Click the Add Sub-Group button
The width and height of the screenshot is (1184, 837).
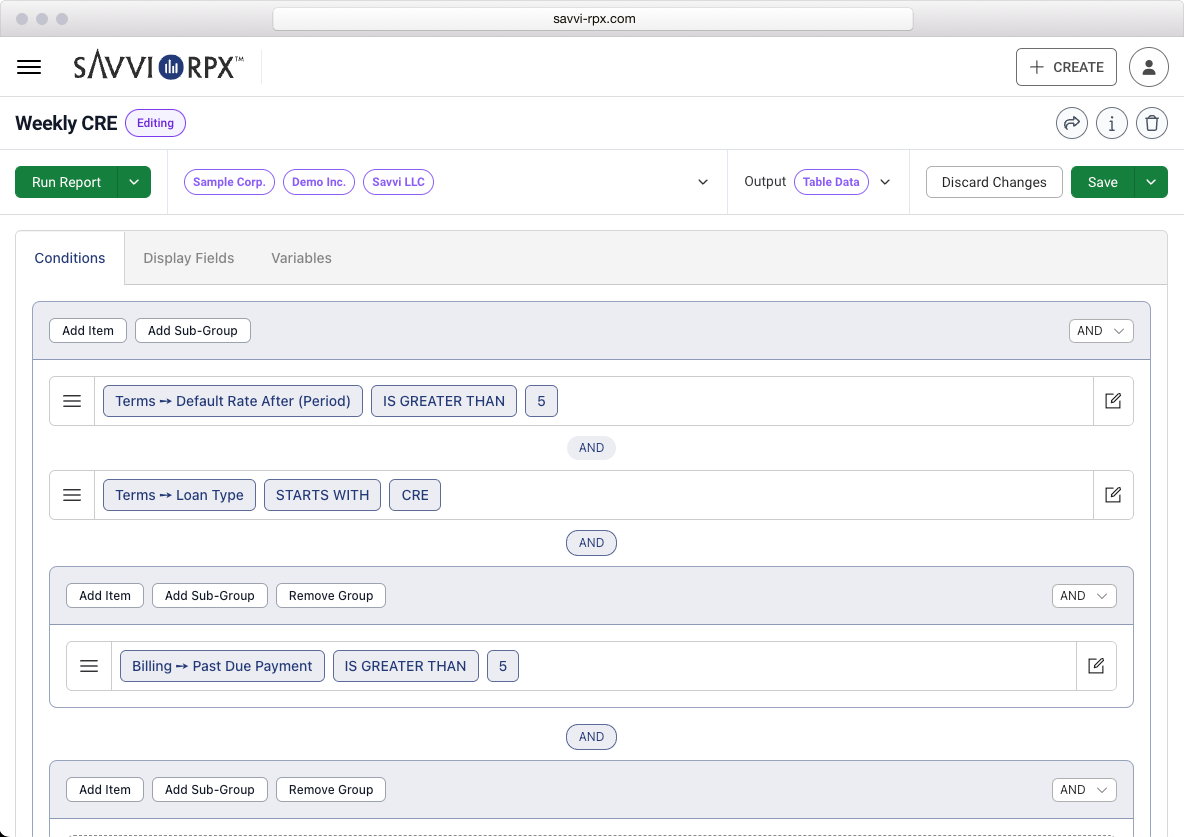(192, 330)
